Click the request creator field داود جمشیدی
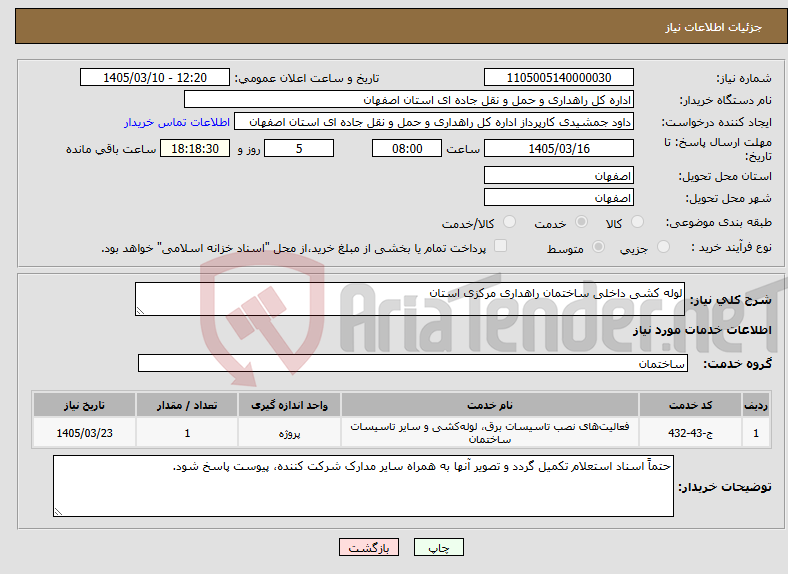 [x=434, y=122]
